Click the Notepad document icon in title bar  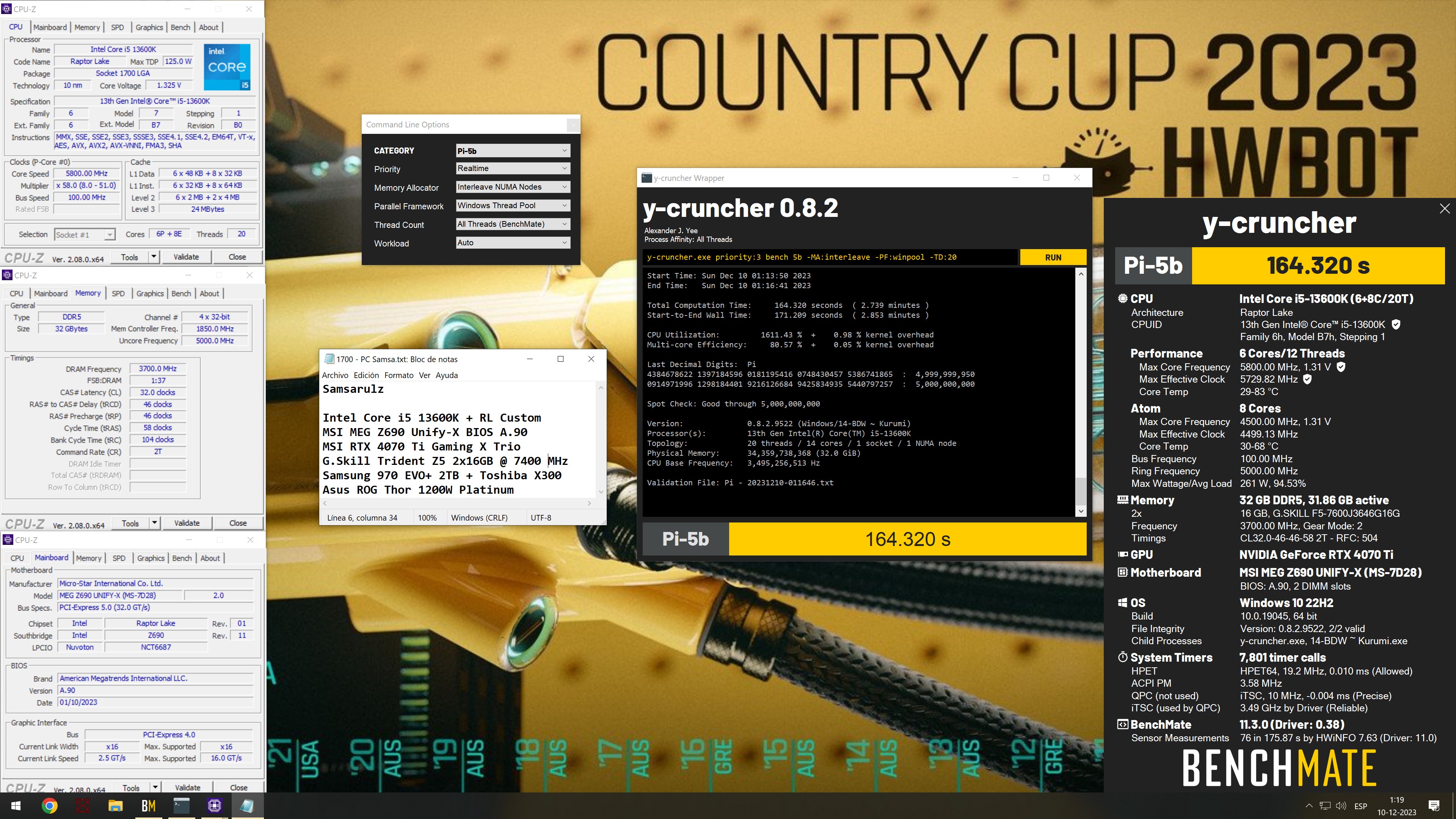pos(329,359)
